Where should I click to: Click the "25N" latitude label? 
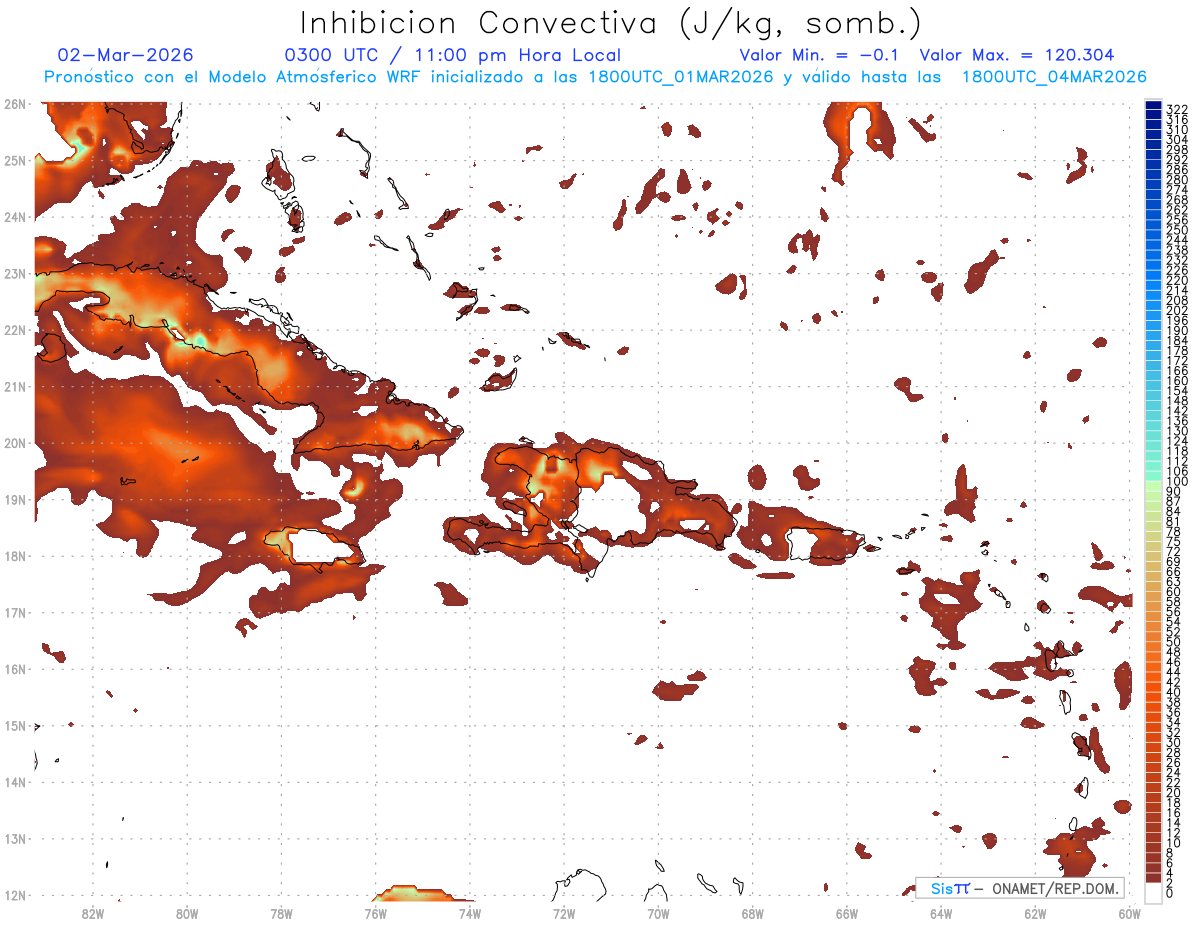click(14, 161)
